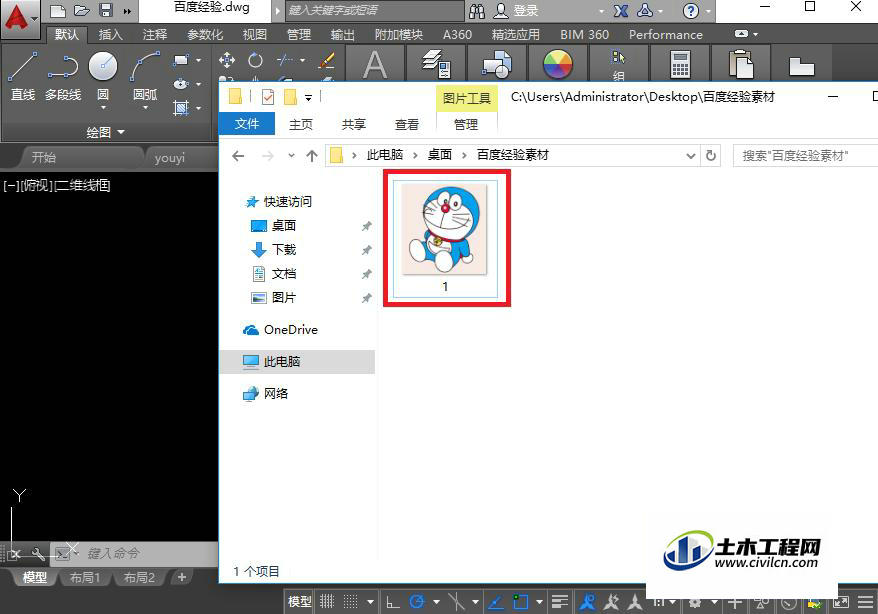Open the rectangle tool dropdown arrow

click(198, 60)
